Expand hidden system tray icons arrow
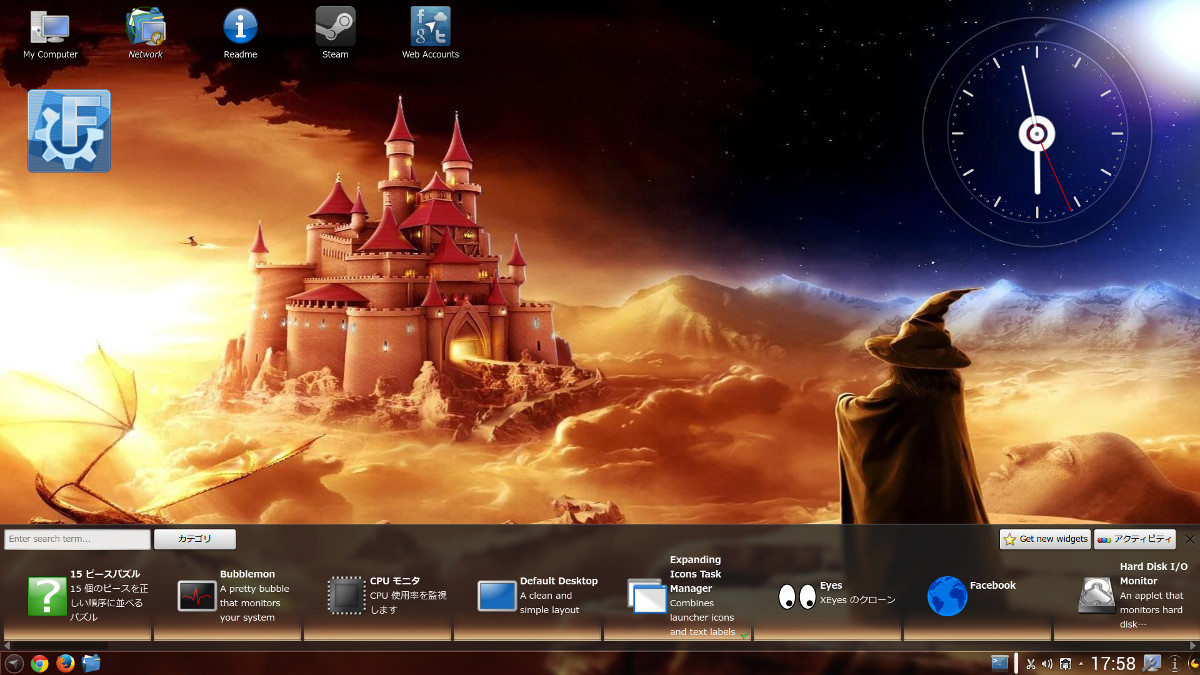The height and width of the screenshot is (675, 1200). (1081, 663)
